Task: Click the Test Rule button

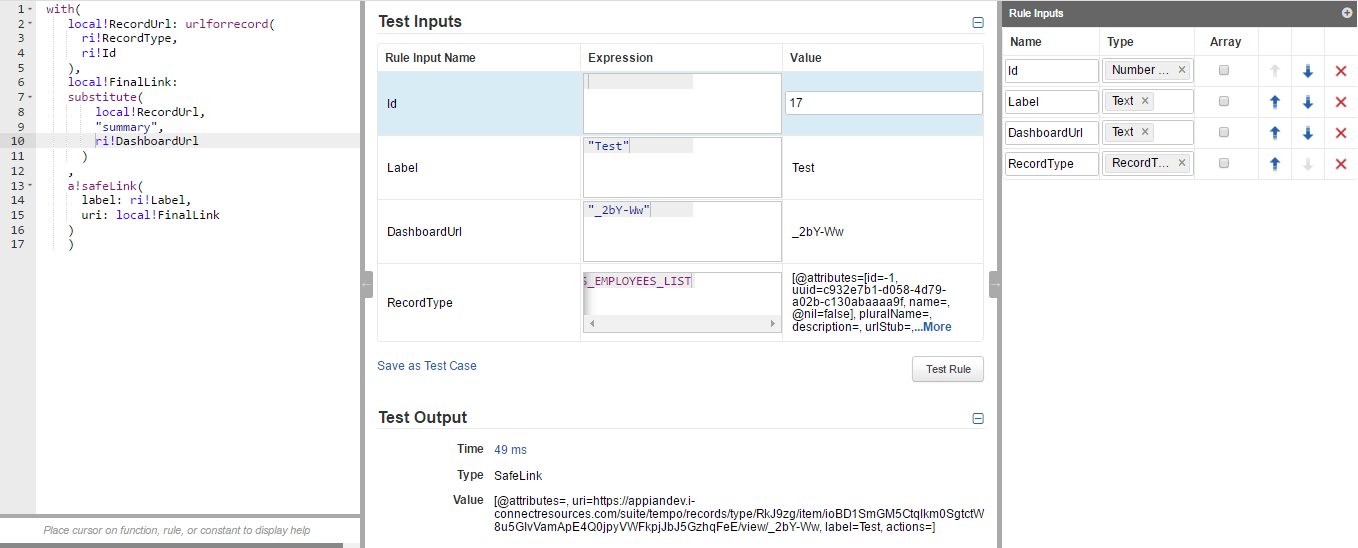Action: coord(947,369)
